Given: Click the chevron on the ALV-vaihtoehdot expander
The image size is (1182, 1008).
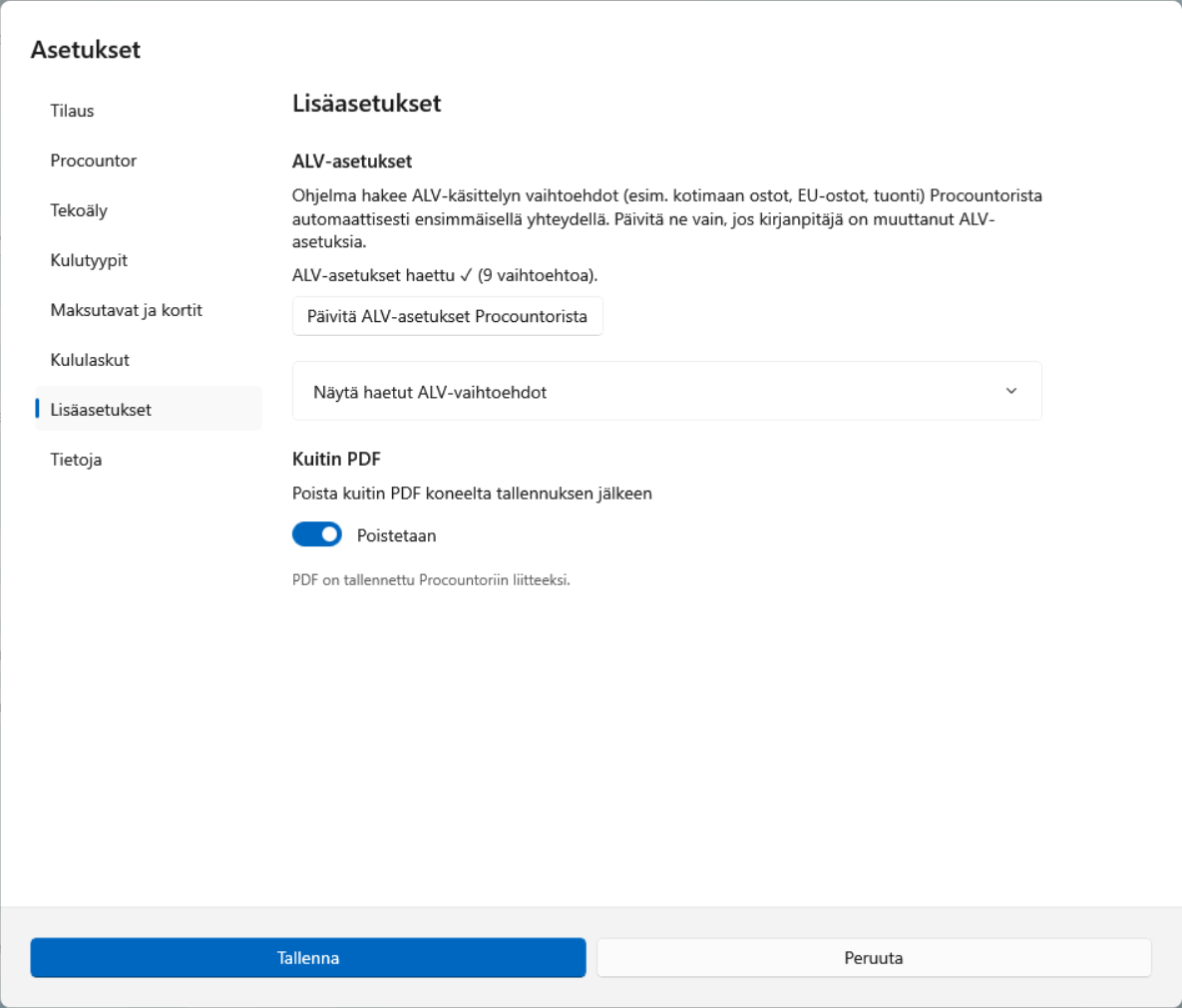Looking at the screenshot, I should (1010, 391).
